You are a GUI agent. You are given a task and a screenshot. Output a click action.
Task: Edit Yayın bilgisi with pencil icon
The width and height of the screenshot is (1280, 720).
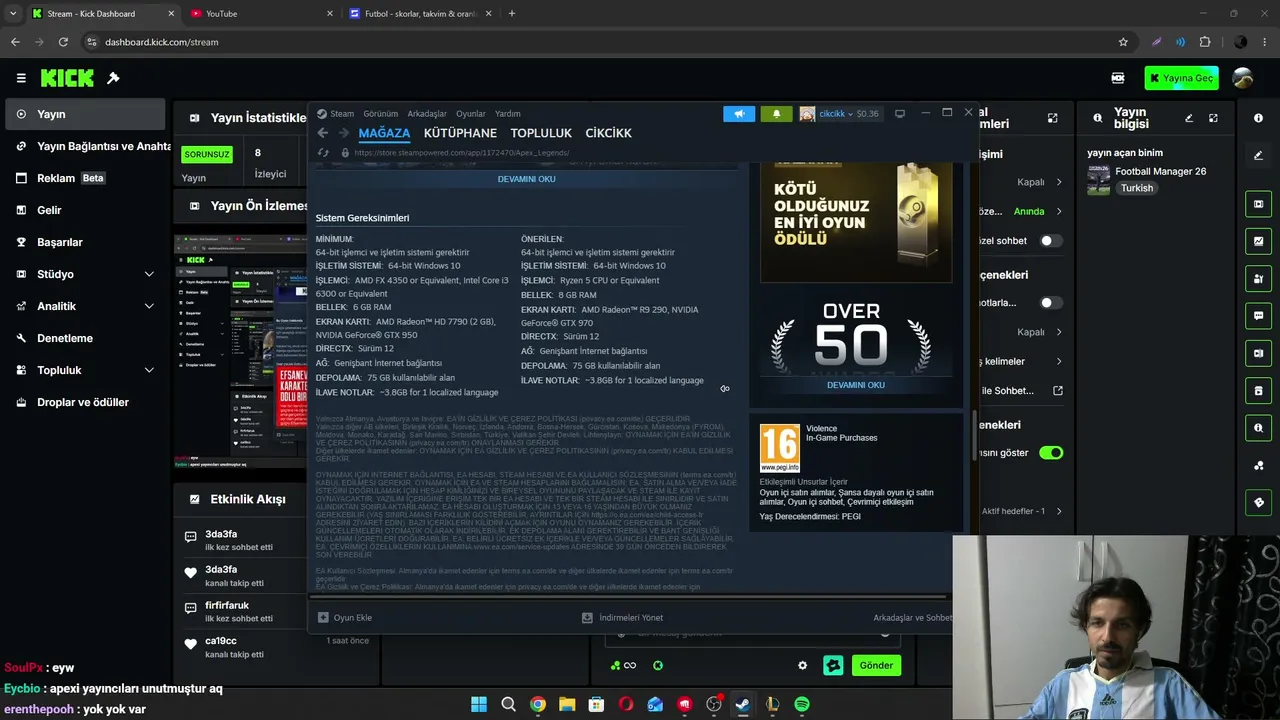tap(1189, 118)
